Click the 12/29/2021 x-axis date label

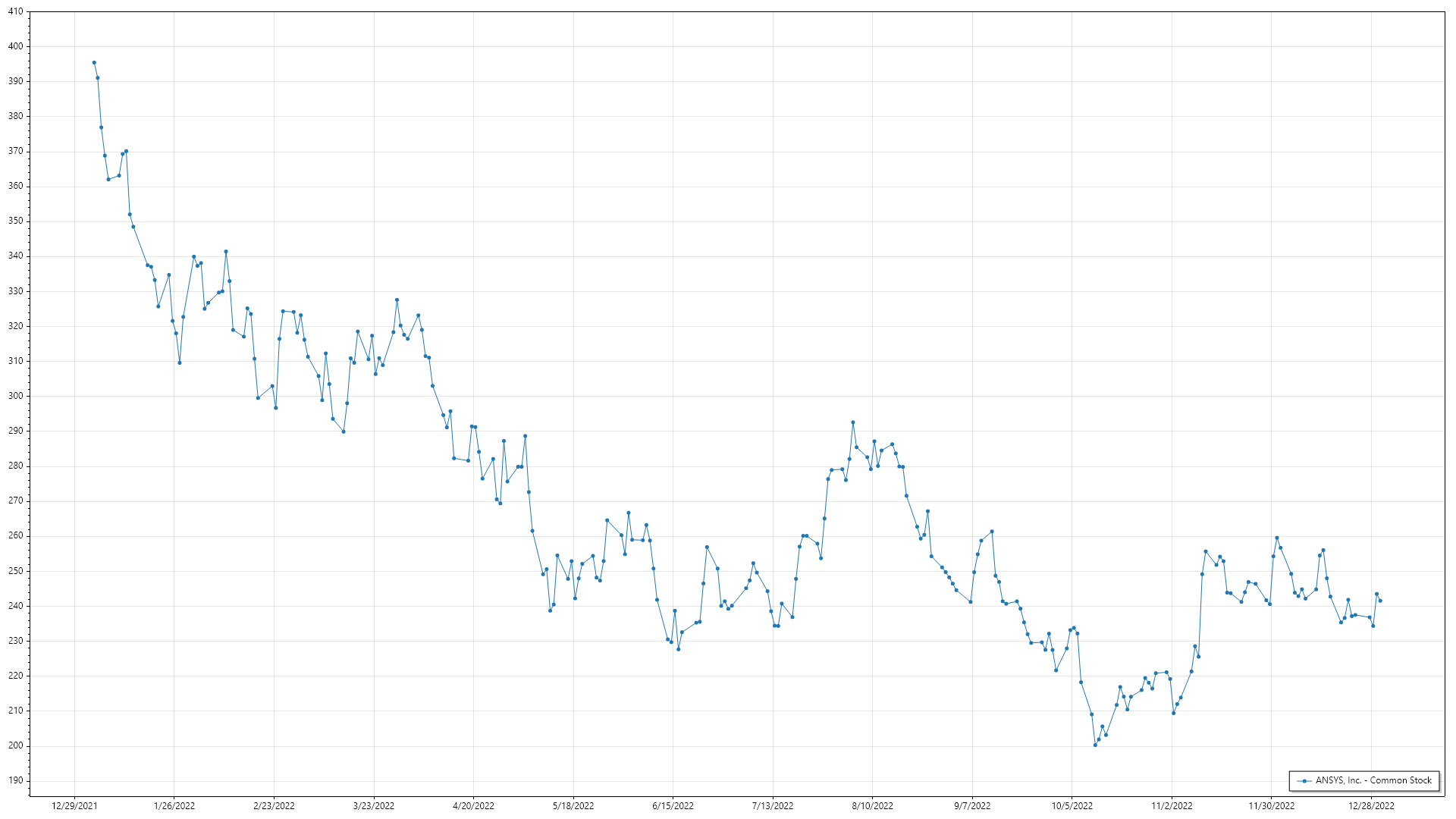(x=74, y=805)
